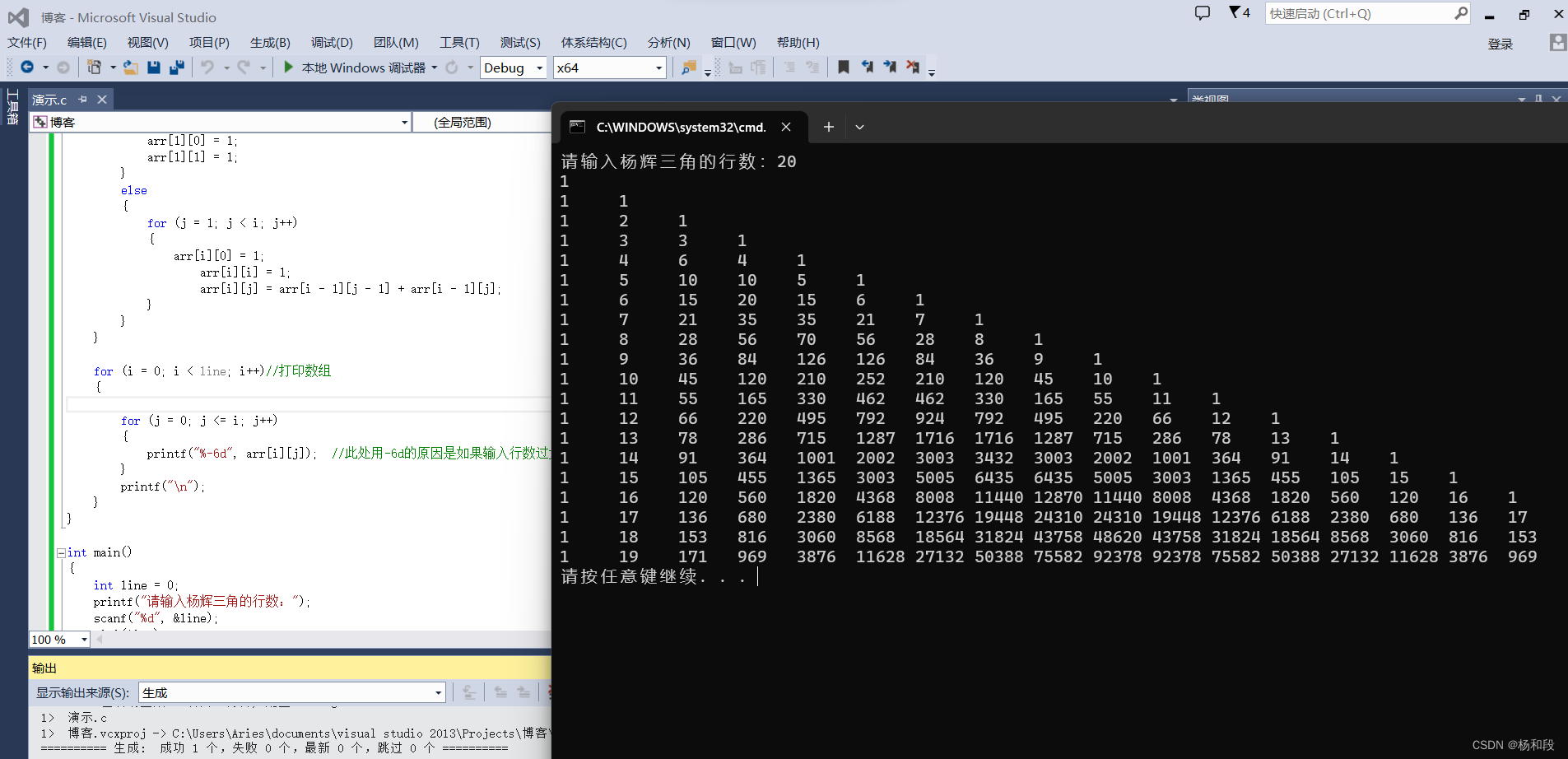Open the 帮助(H) menu
Image resolution: width=1568 pixels, height=759 pixels.
798,43
